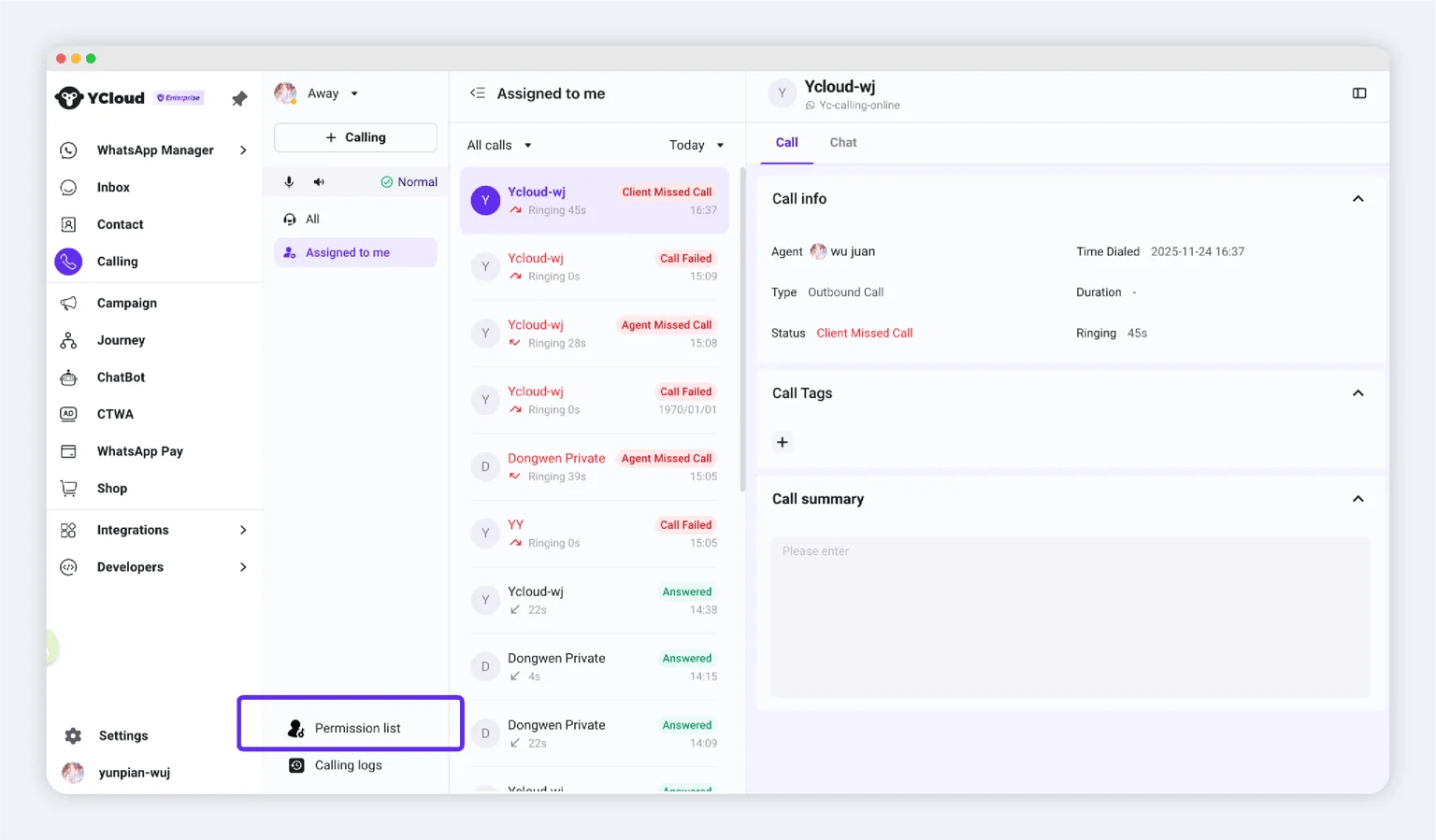
Task: Click the + Calling button
Action: coord(355,137)
